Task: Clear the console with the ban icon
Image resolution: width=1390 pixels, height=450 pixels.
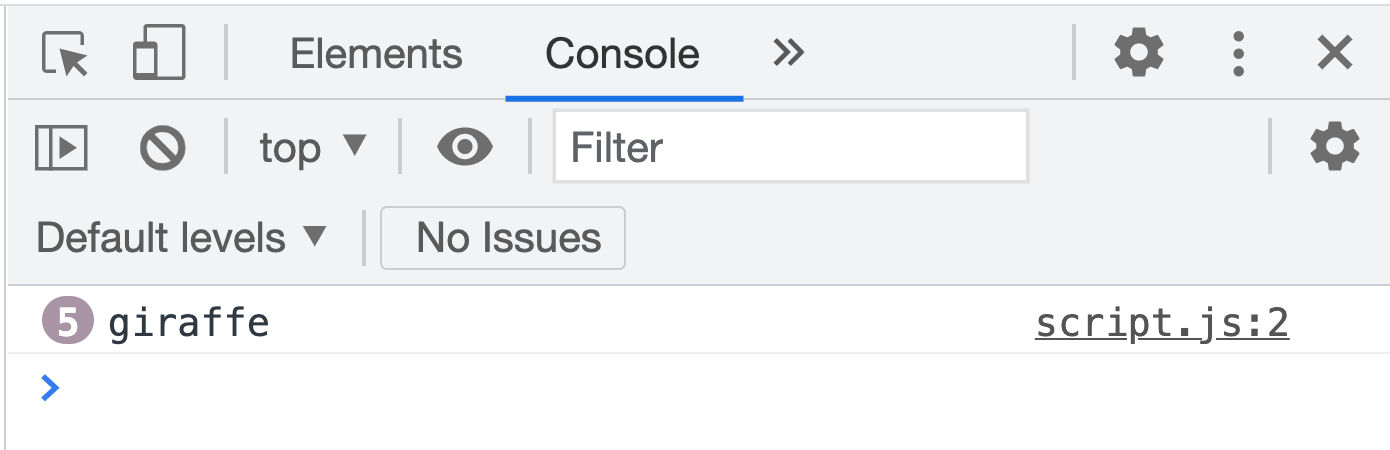Action: click(162, 148)
